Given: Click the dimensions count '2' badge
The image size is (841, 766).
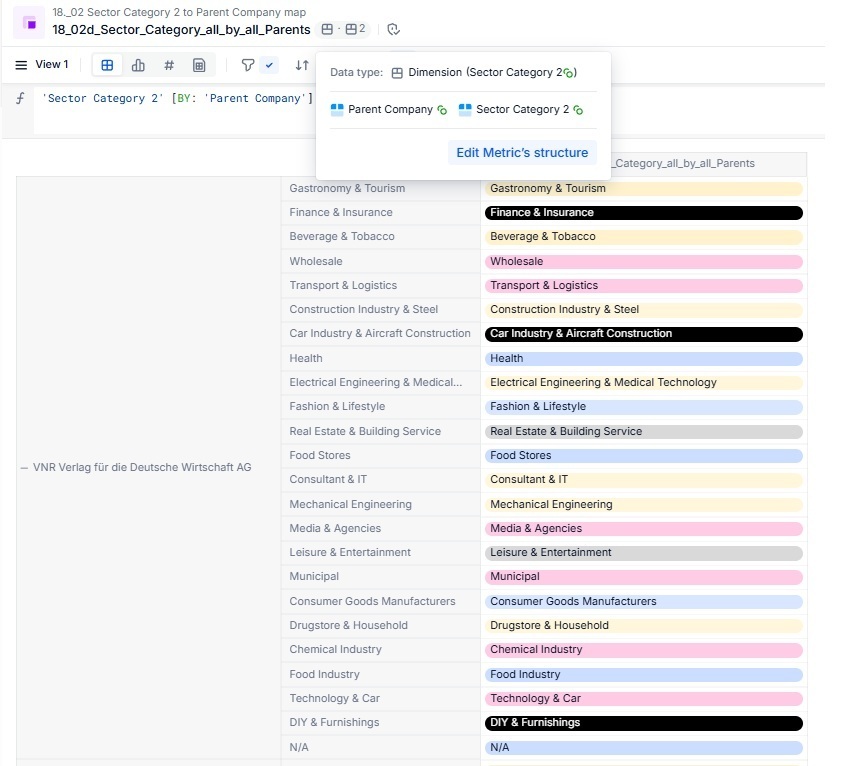Looking at the screenshot, I should (356, 29).
